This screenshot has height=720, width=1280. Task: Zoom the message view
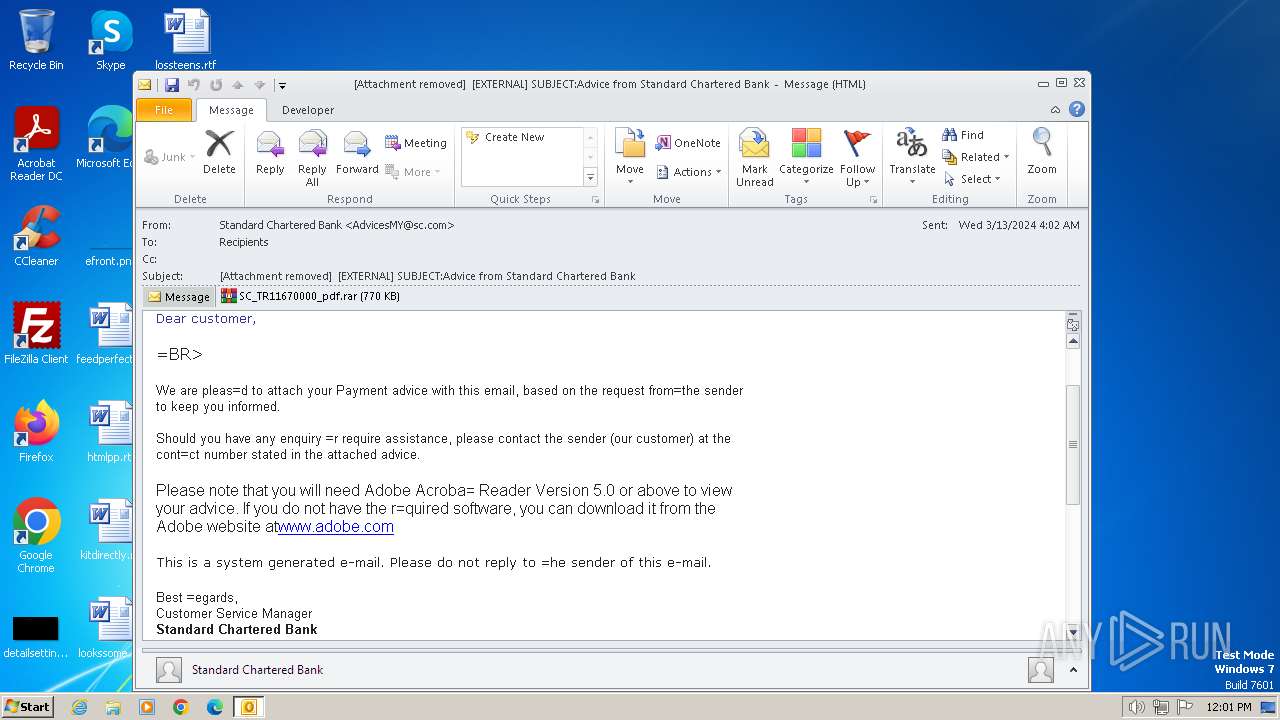click(x=1042, y=153)
